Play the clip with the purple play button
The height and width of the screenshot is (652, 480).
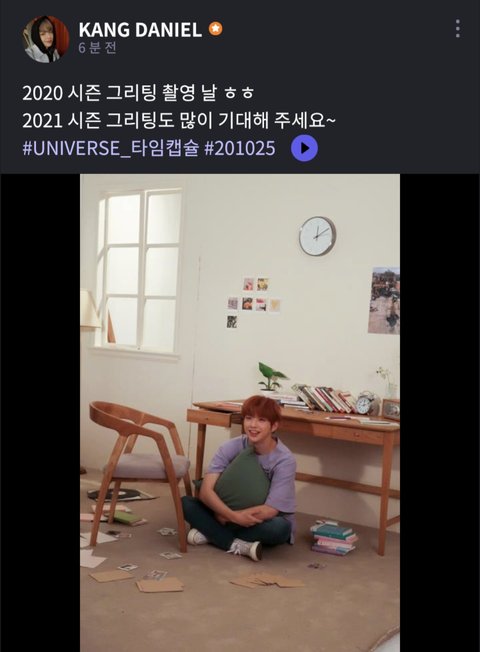point(304,148)
